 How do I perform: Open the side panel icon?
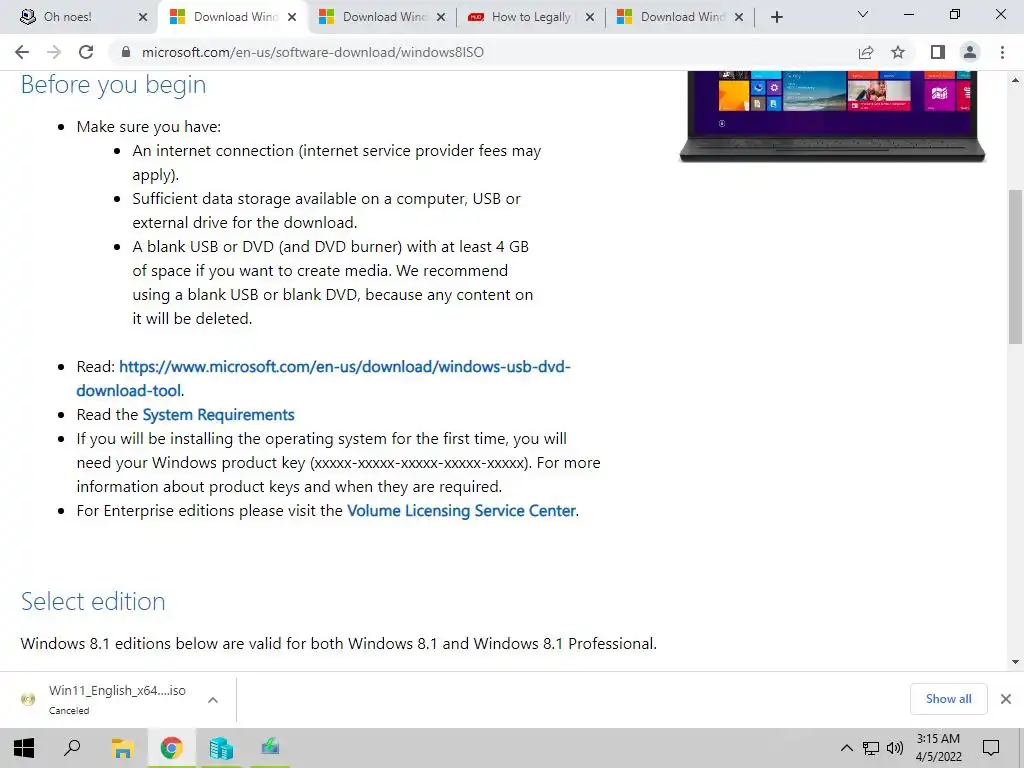(938, 52)
